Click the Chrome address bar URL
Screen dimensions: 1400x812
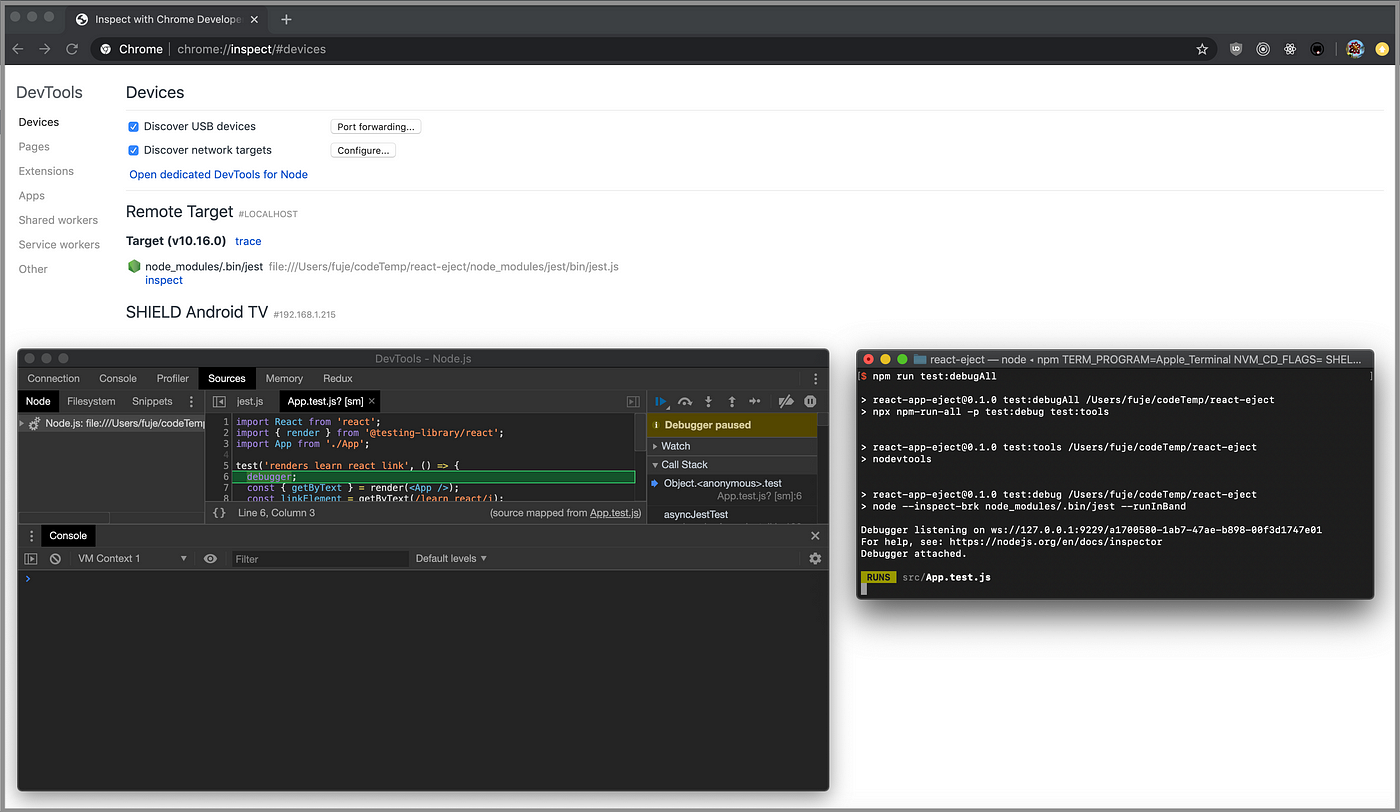click(x=251, y=49)
